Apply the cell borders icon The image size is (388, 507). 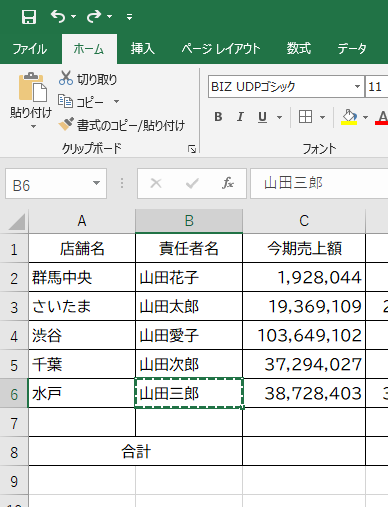305,117
